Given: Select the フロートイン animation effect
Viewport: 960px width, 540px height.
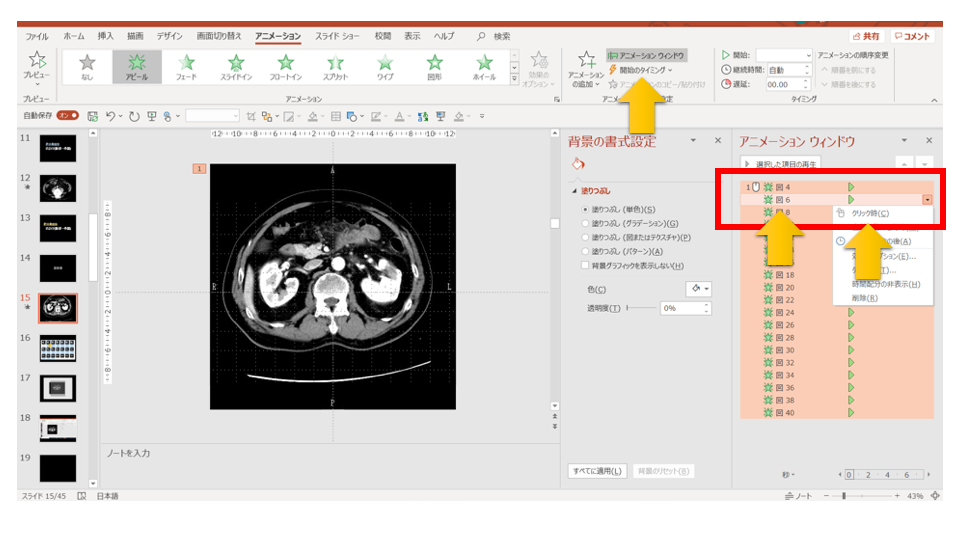Looking at the screenshot, I should (x=285, y=66).
